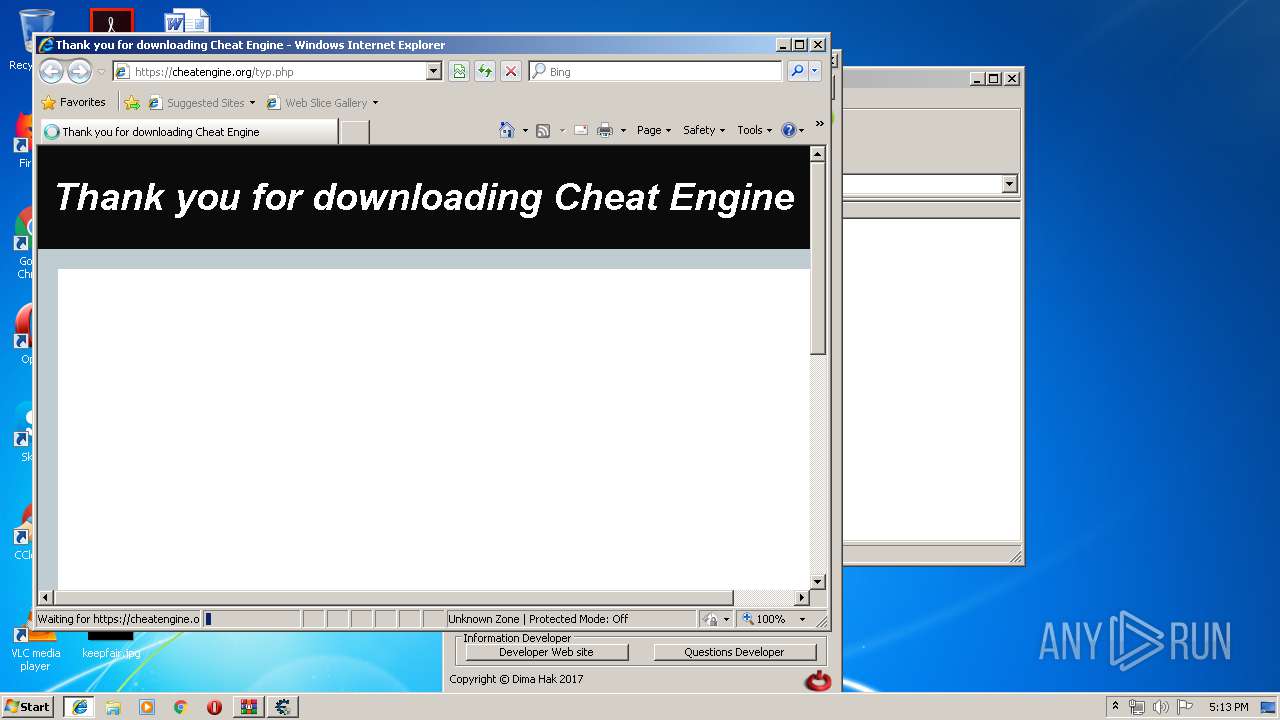Screen dimensions: 1280x720
Task: Open search provider dropdown arrow
Action: click(x=814, y=71)
